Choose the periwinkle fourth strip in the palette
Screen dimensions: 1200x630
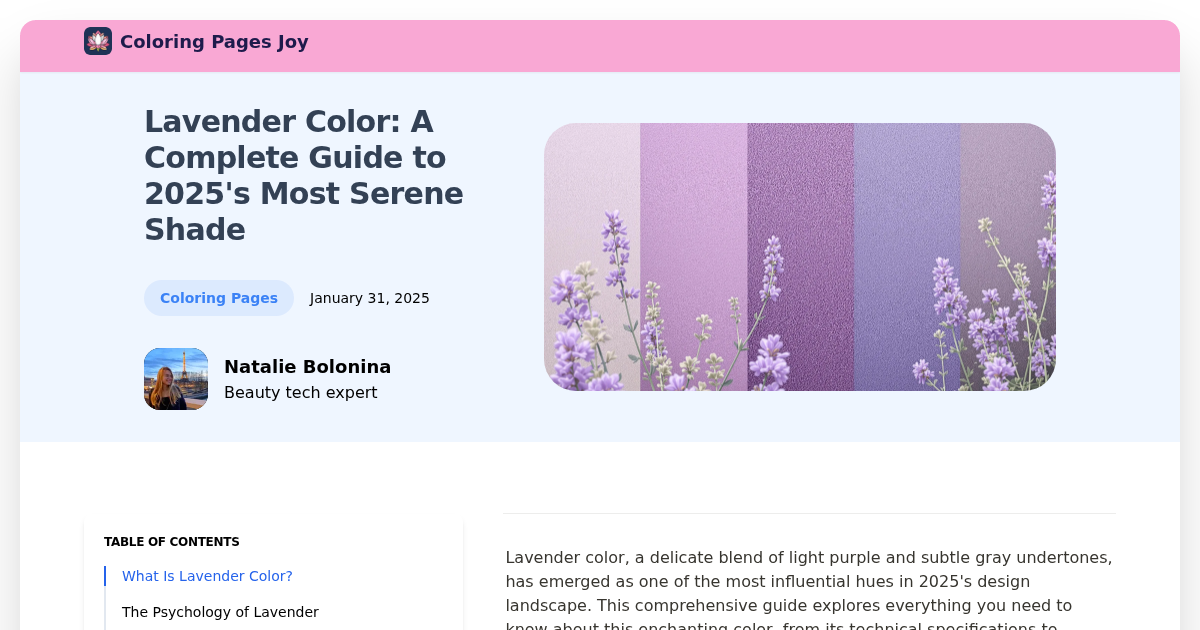click(x=903, y=180)
